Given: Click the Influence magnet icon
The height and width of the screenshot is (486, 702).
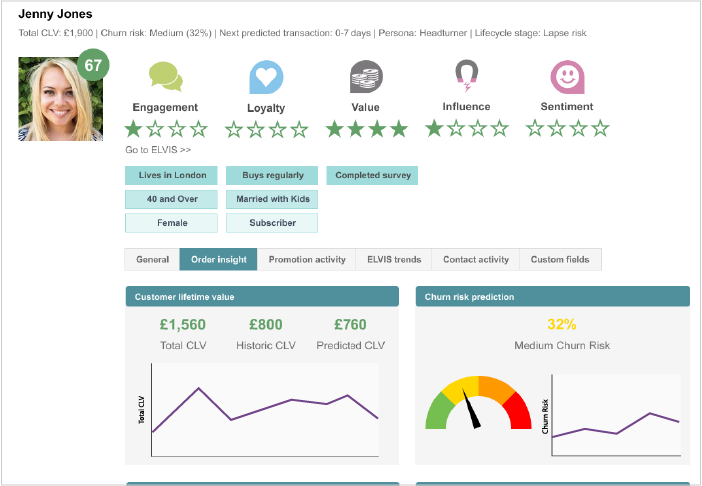Looking at the screenshot, I should (x=466, y=75).
